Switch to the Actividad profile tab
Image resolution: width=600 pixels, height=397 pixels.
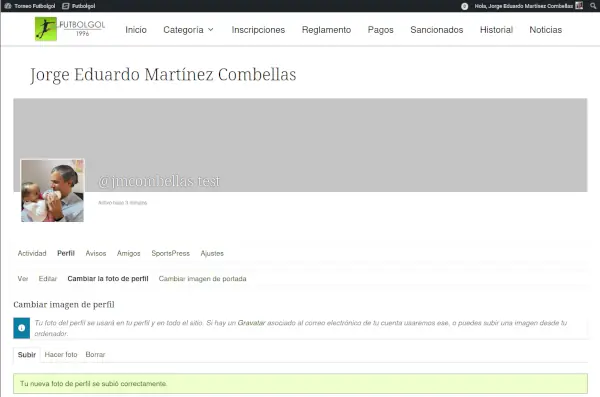pyautogui.click(x=32, y=253)
